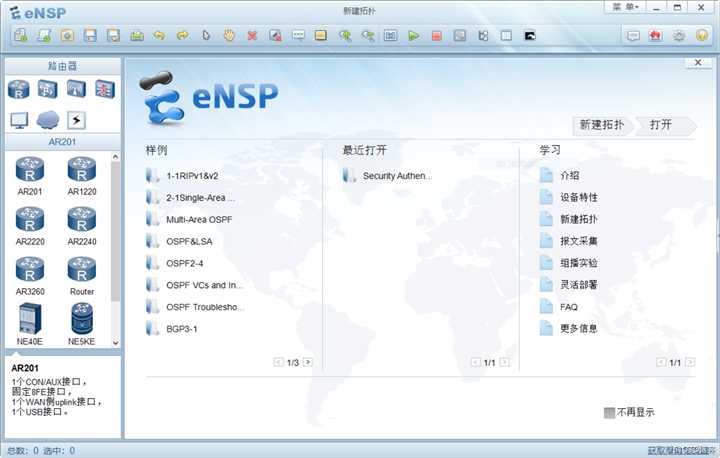The image size is (720, 458).
Task: Click the open file toolbar icon
Action: [67, 35]
